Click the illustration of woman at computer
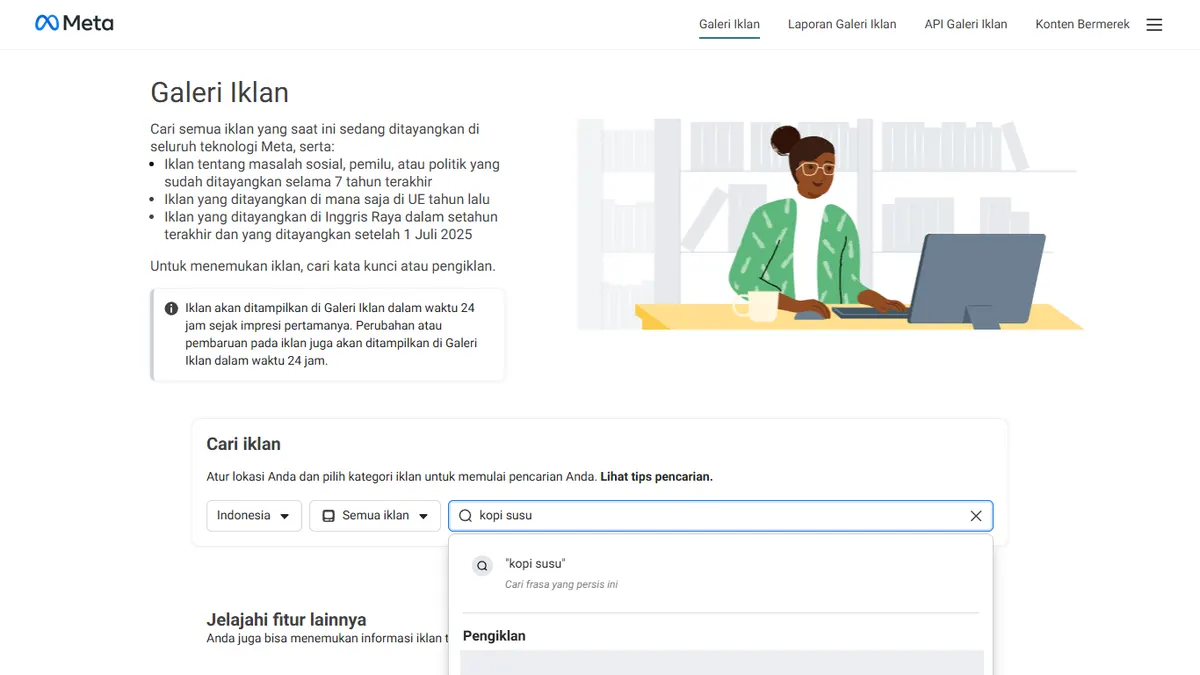Viewport: 1200px width, 675px height. [830, 225]
